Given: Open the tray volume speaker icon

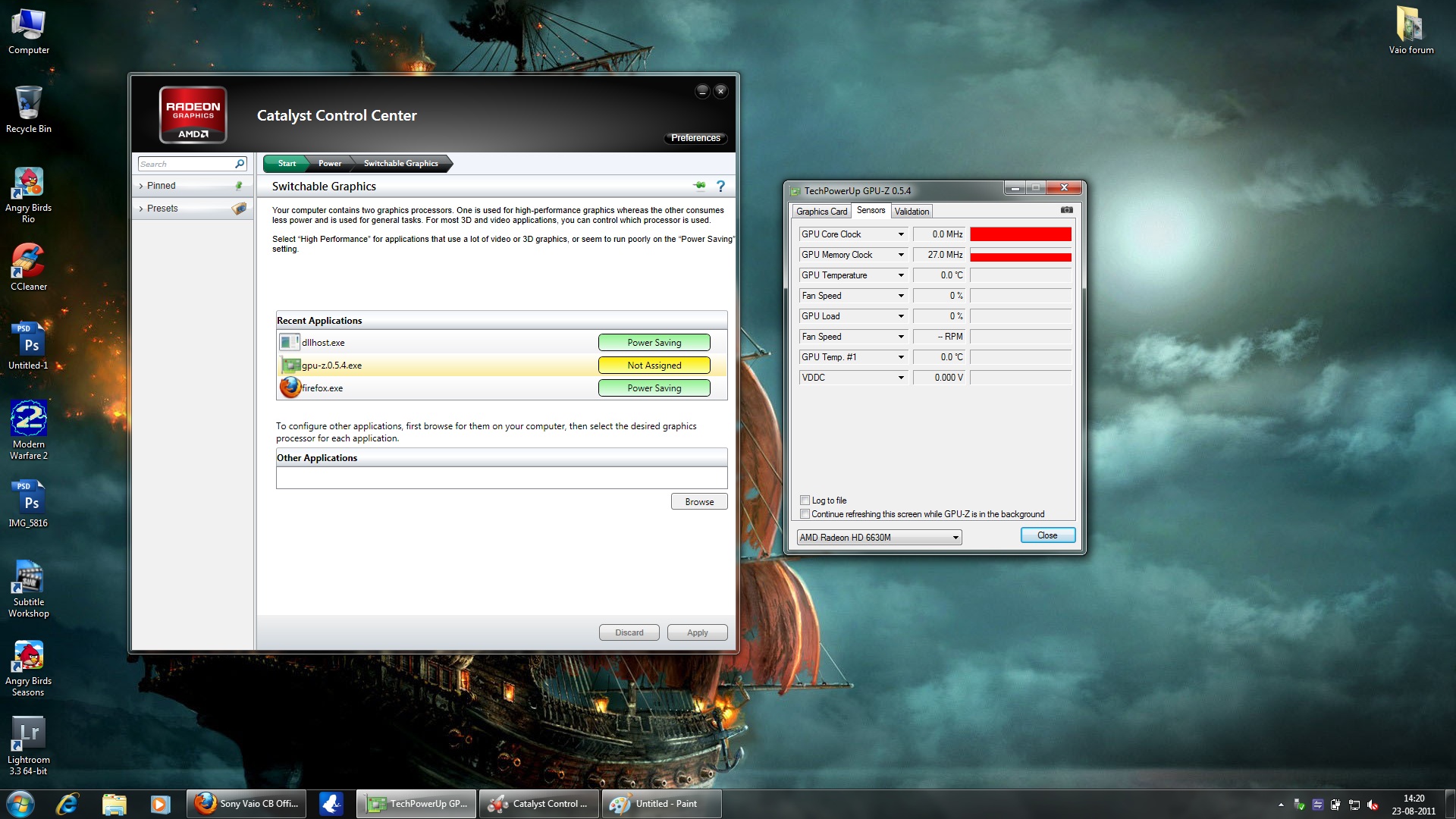Looking at the screenshot, I should tap(1373, 805).
